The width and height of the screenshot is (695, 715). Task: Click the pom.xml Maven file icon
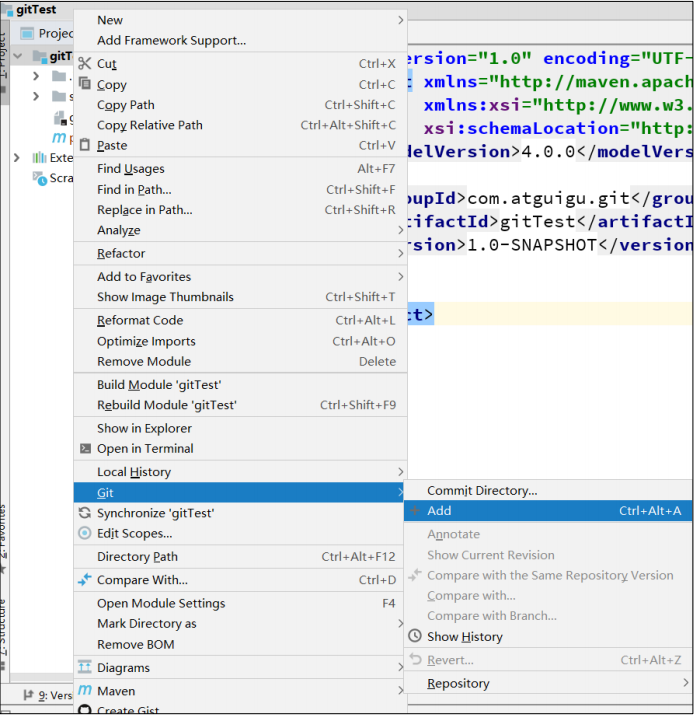[59, 137]
